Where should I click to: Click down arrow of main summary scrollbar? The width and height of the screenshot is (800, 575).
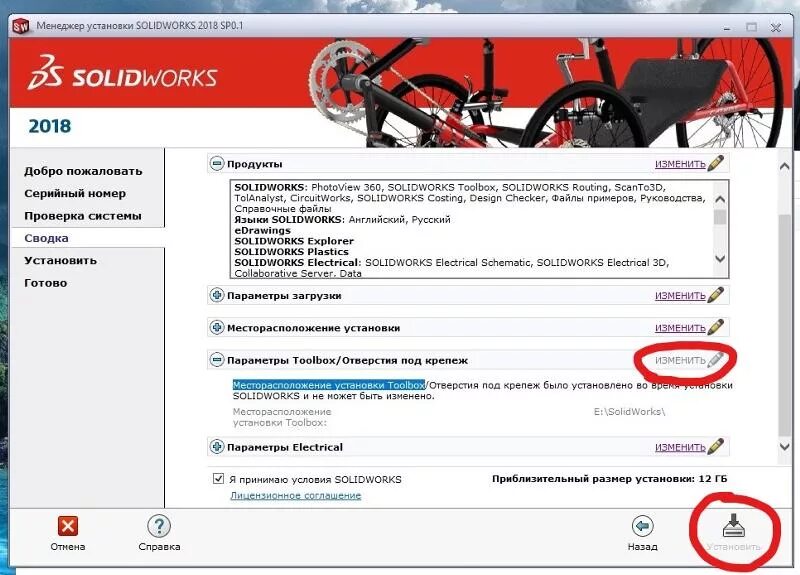(x=784, y=446)
